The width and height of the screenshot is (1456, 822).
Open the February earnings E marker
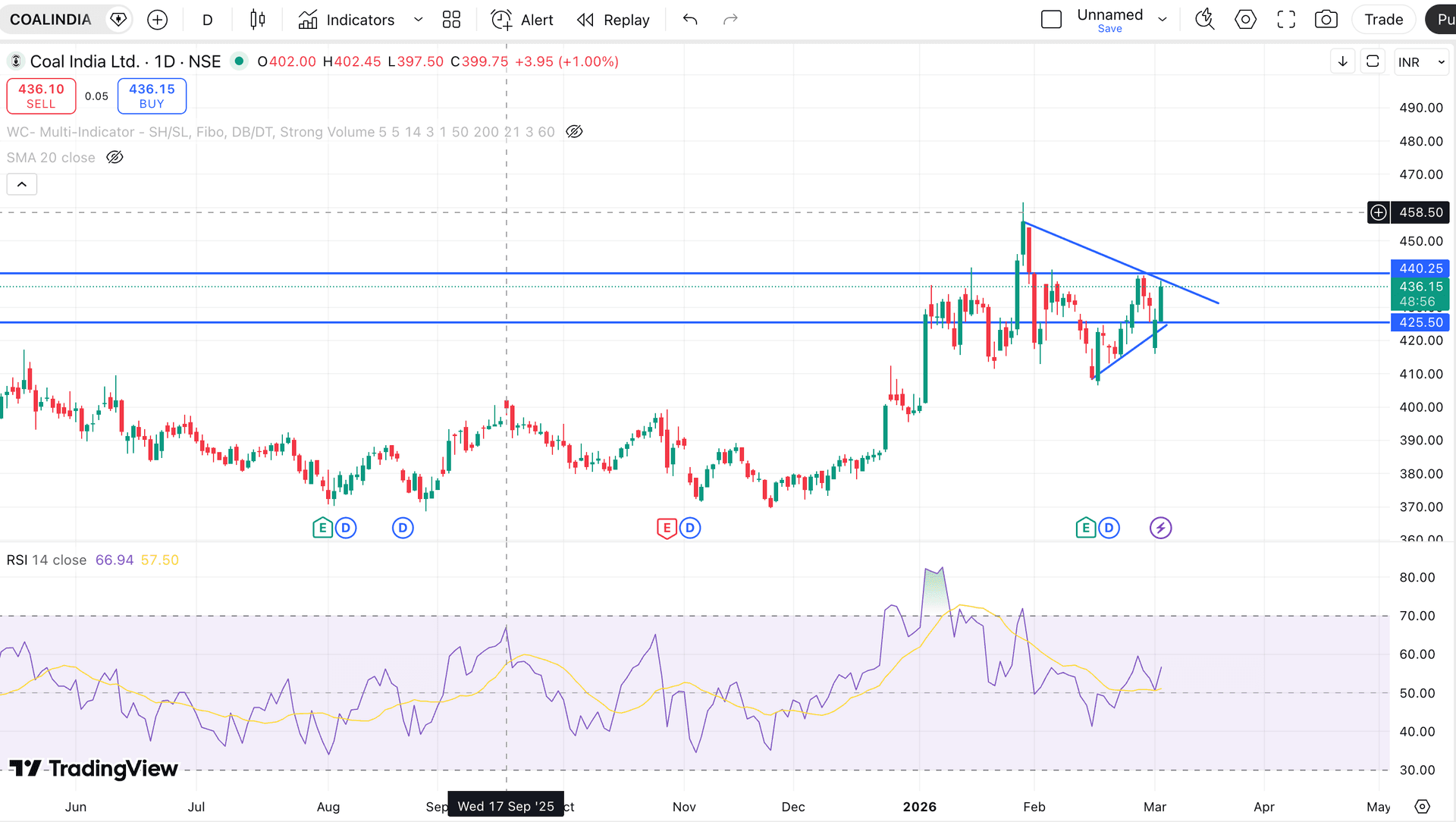pyautogui.click(x=1086, y=528)
